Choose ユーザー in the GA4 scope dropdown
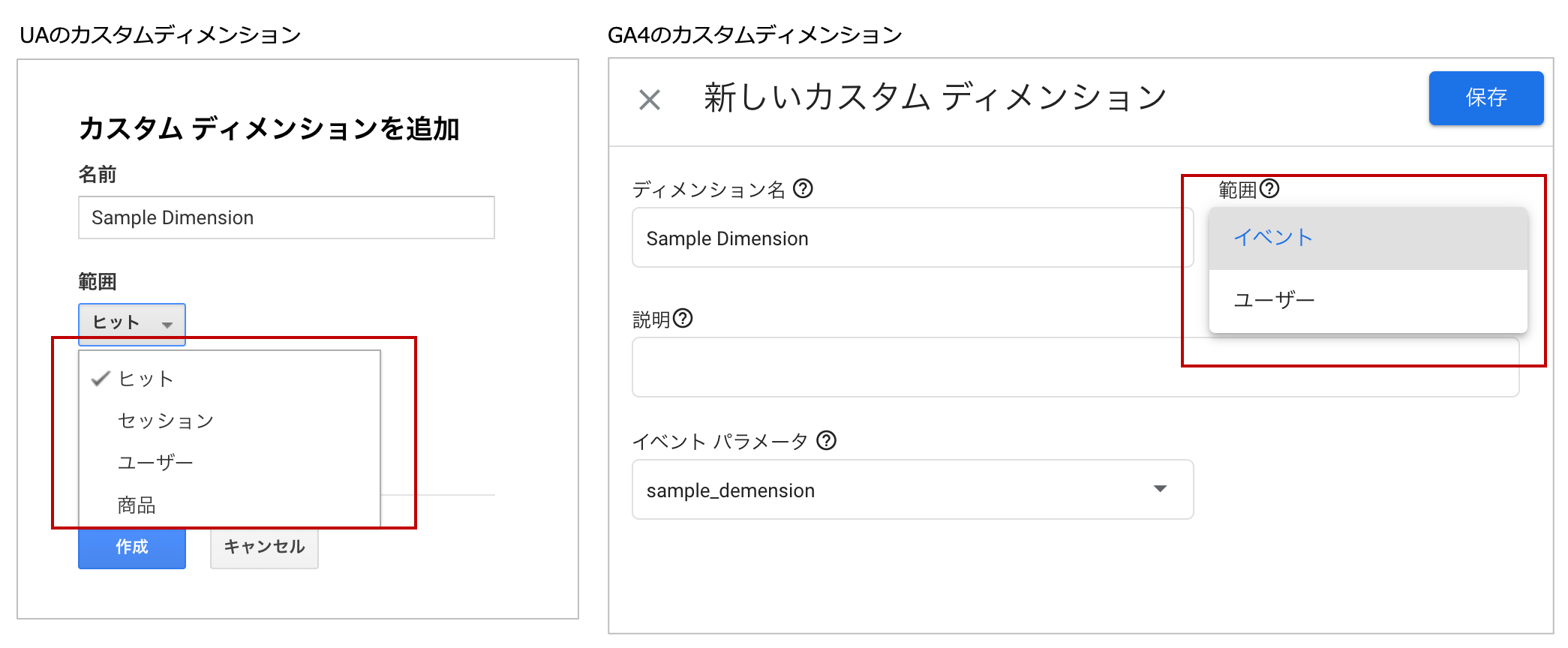The image size is (1568, 648). coord(1273,298)
